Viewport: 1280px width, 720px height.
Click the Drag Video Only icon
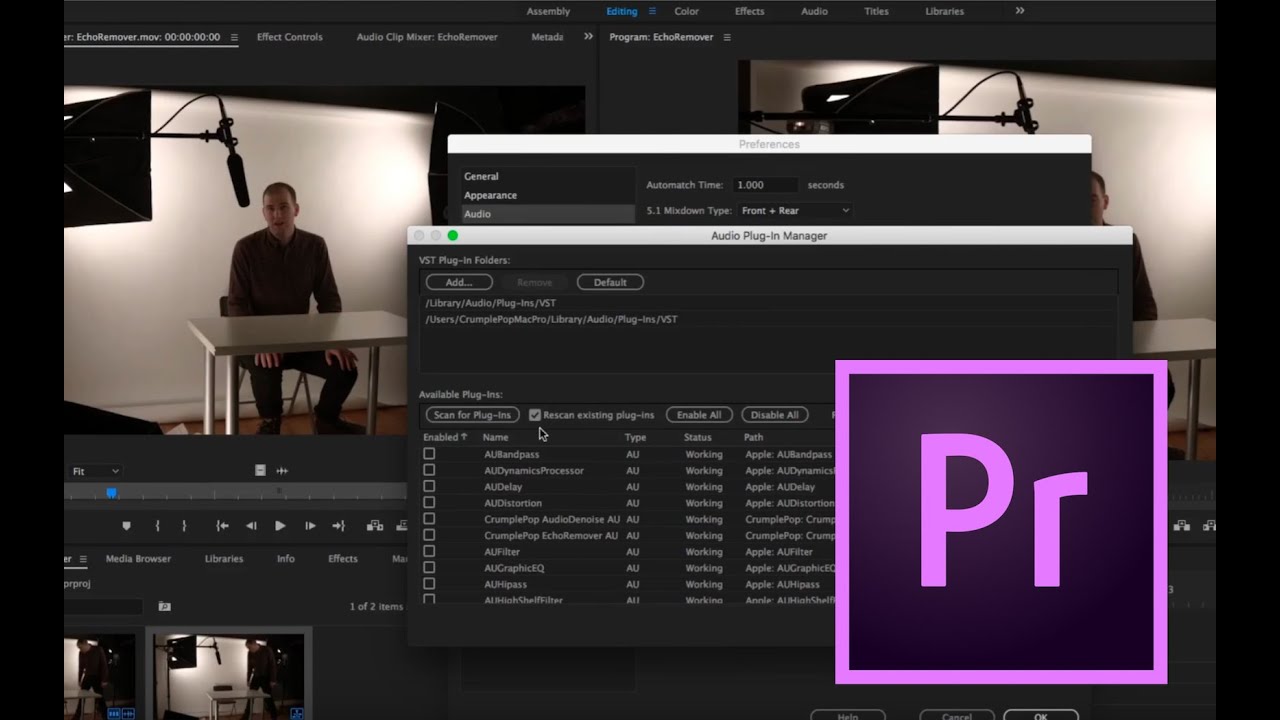(260, 470)
